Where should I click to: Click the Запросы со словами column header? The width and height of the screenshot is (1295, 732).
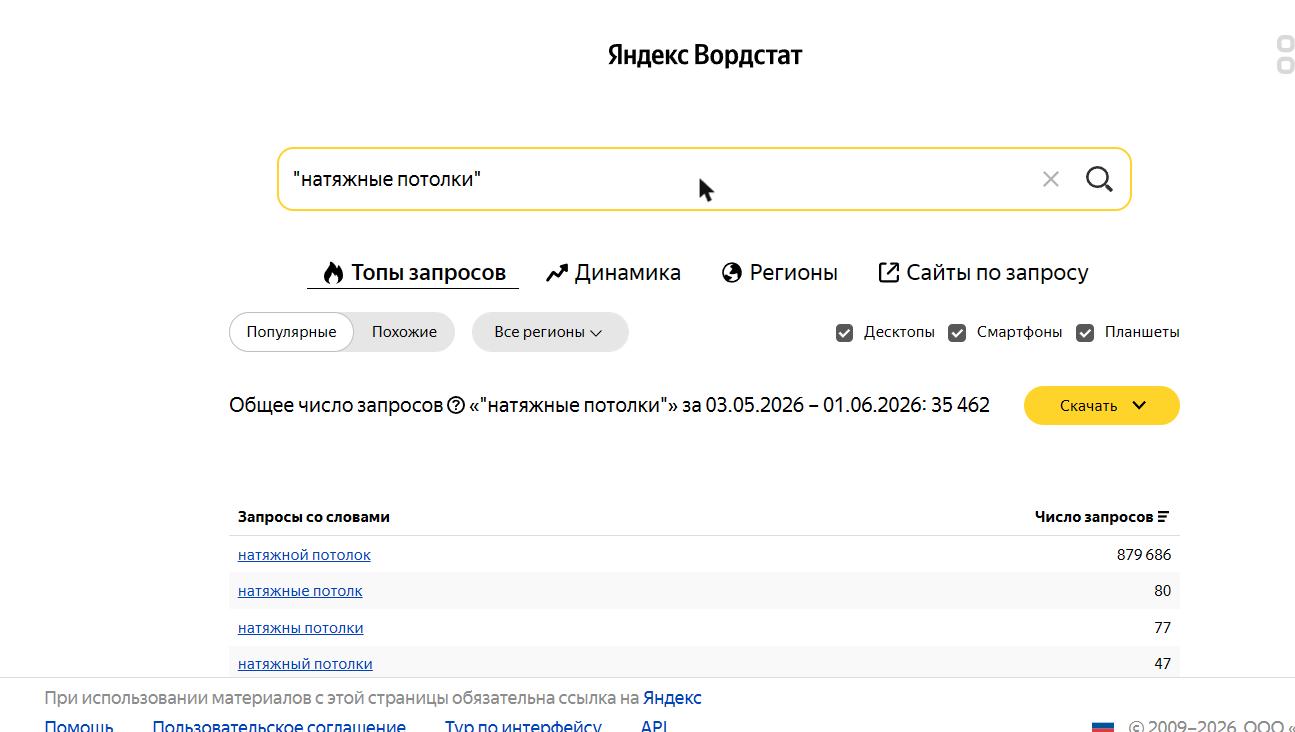314,517
